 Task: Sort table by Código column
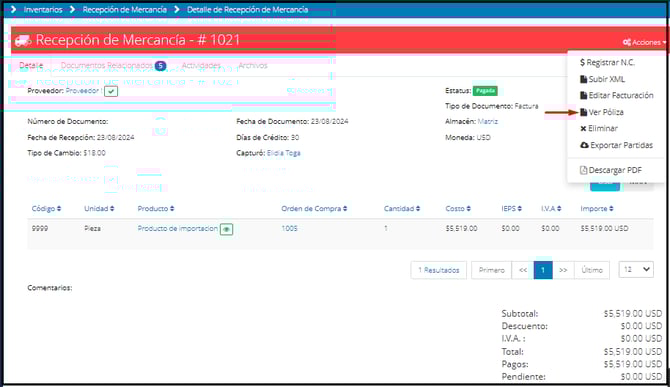coord(46,208)
